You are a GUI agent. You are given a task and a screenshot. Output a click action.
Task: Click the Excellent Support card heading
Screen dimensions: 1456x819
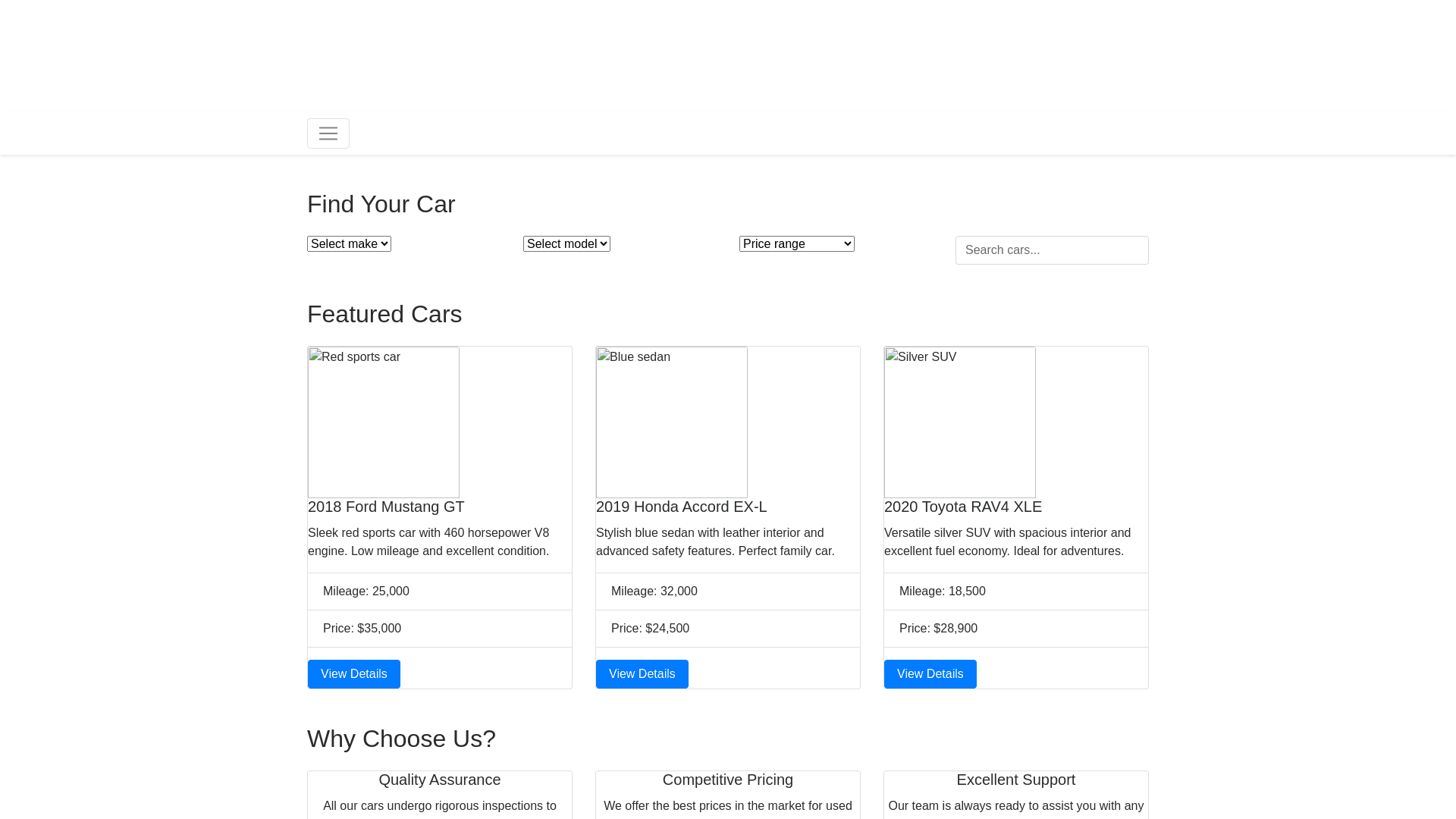coord(1016,780)
